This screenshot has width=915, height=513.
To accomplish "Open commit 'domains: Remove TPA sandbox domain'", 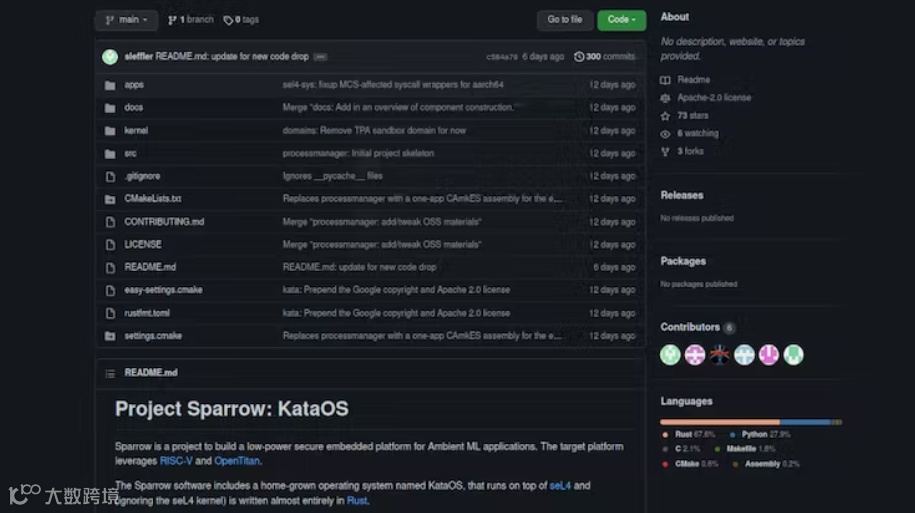I will (374, 131).
